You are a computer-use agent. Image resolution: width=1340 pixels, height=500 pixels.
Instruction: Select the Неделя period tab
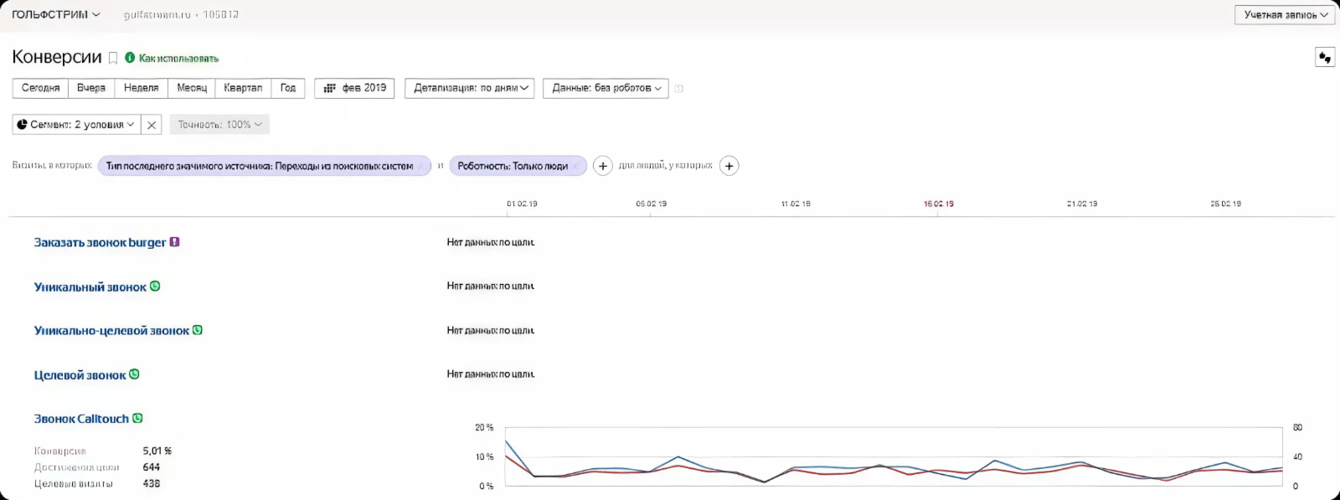coord(141,88)
